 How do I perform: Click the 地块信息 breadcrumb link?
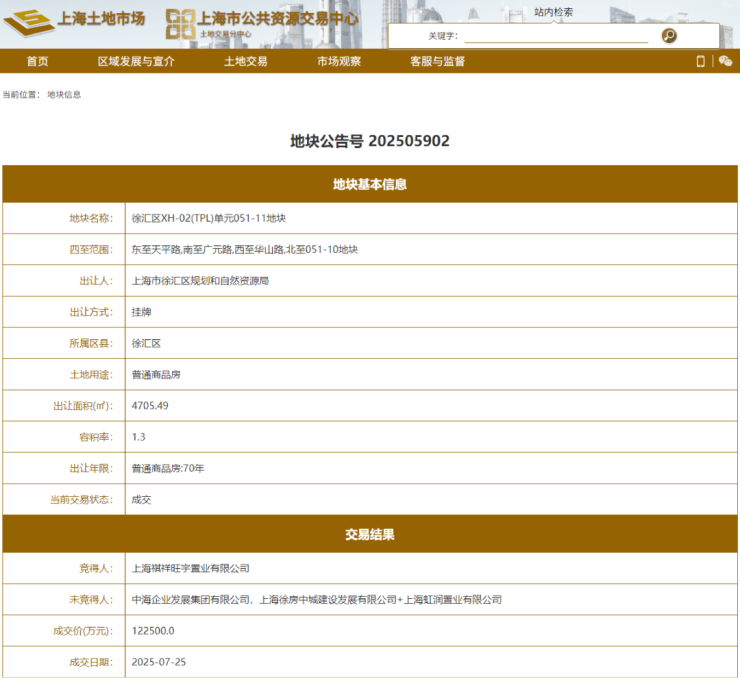[x=64, y=95]
